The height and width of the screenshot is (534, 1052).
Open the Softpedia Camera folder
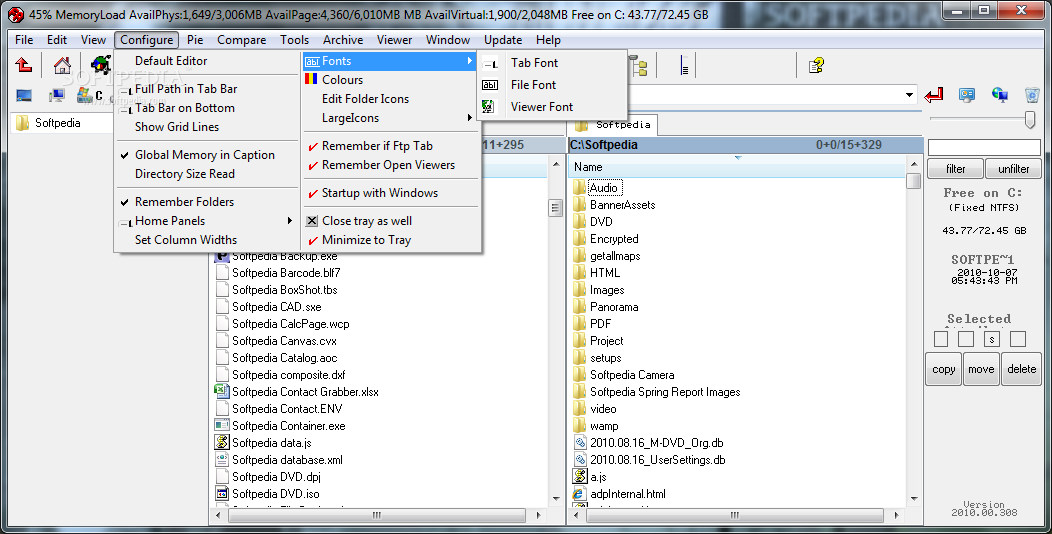(x=632, y=375)
